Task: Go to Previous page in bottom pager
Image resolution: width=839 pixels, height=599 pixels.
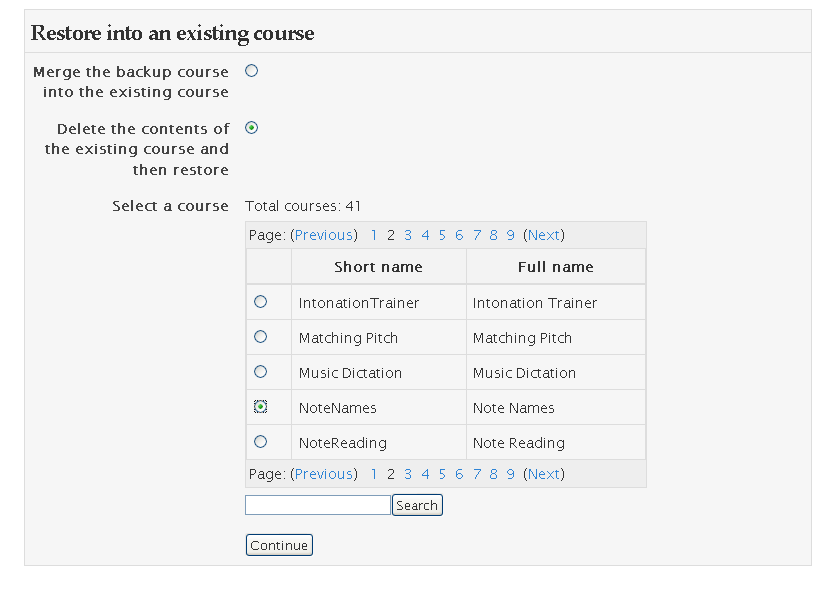Action: [x=324, y=474]
